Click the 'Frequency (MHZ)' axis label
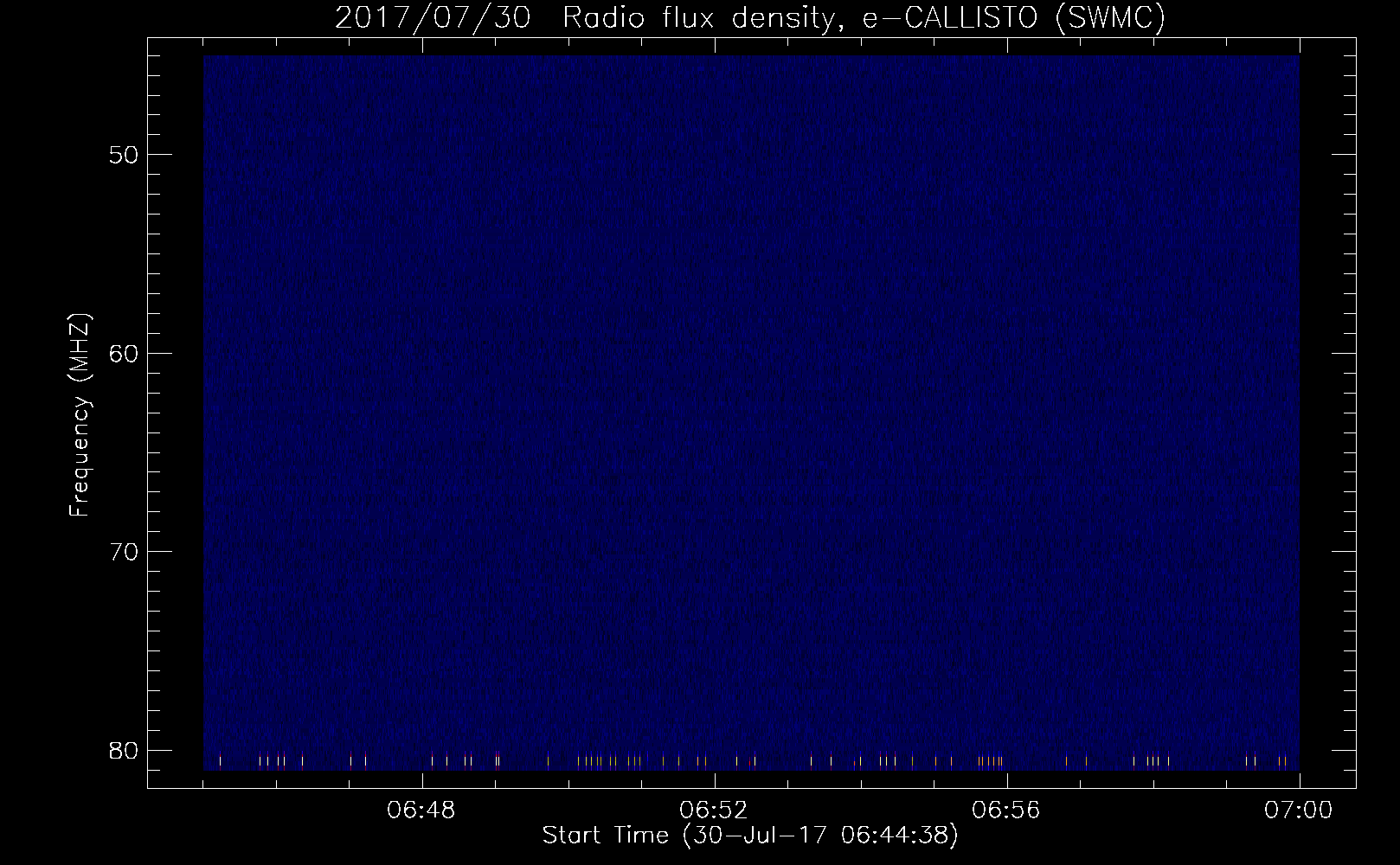This screenshot has width=1400, height=865. coord(80,415)
